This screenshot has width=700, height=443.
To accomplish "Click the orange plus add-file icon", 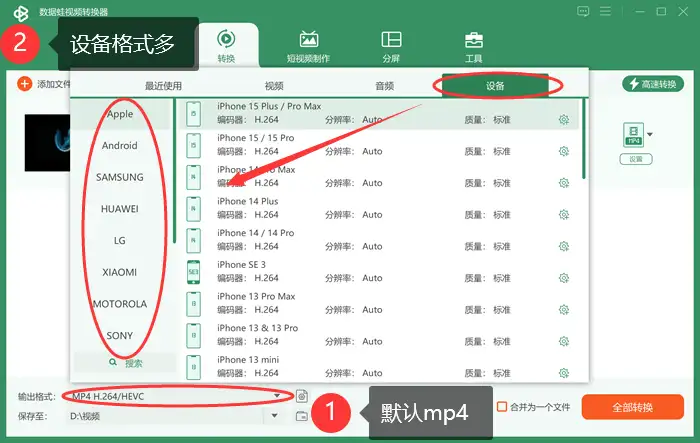I will (x=25, y=84).
